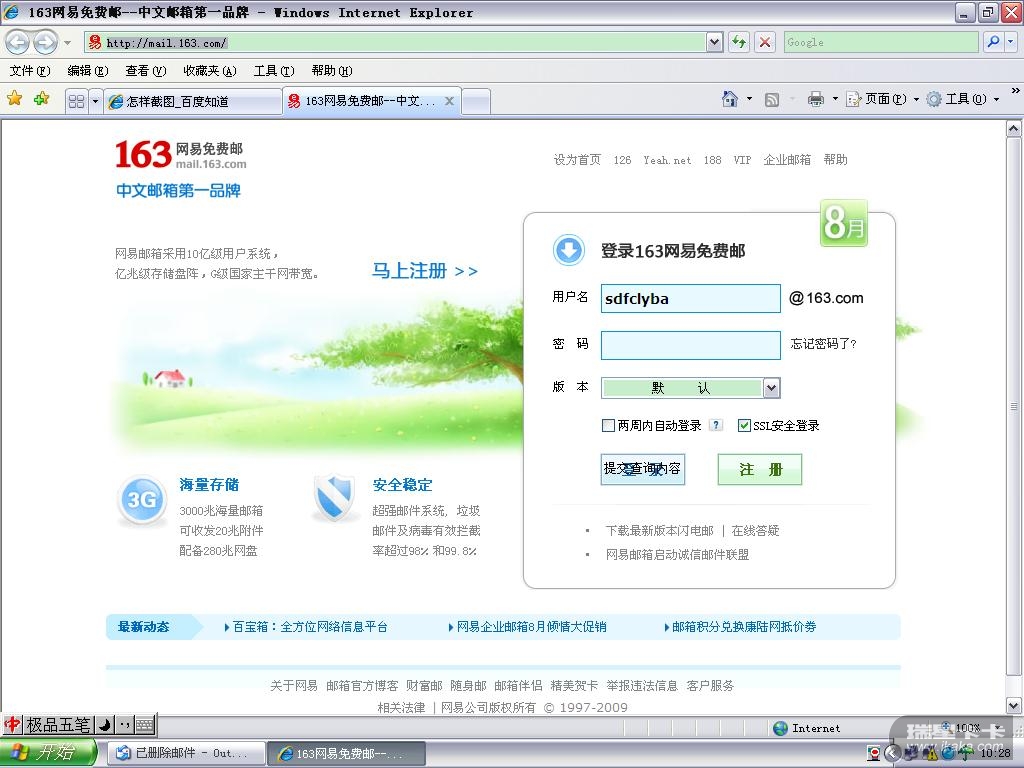Image resolution: width=1024 pixels, height=768 pixels.
Task: Open the 工具(T) menu
Action: 274,71
